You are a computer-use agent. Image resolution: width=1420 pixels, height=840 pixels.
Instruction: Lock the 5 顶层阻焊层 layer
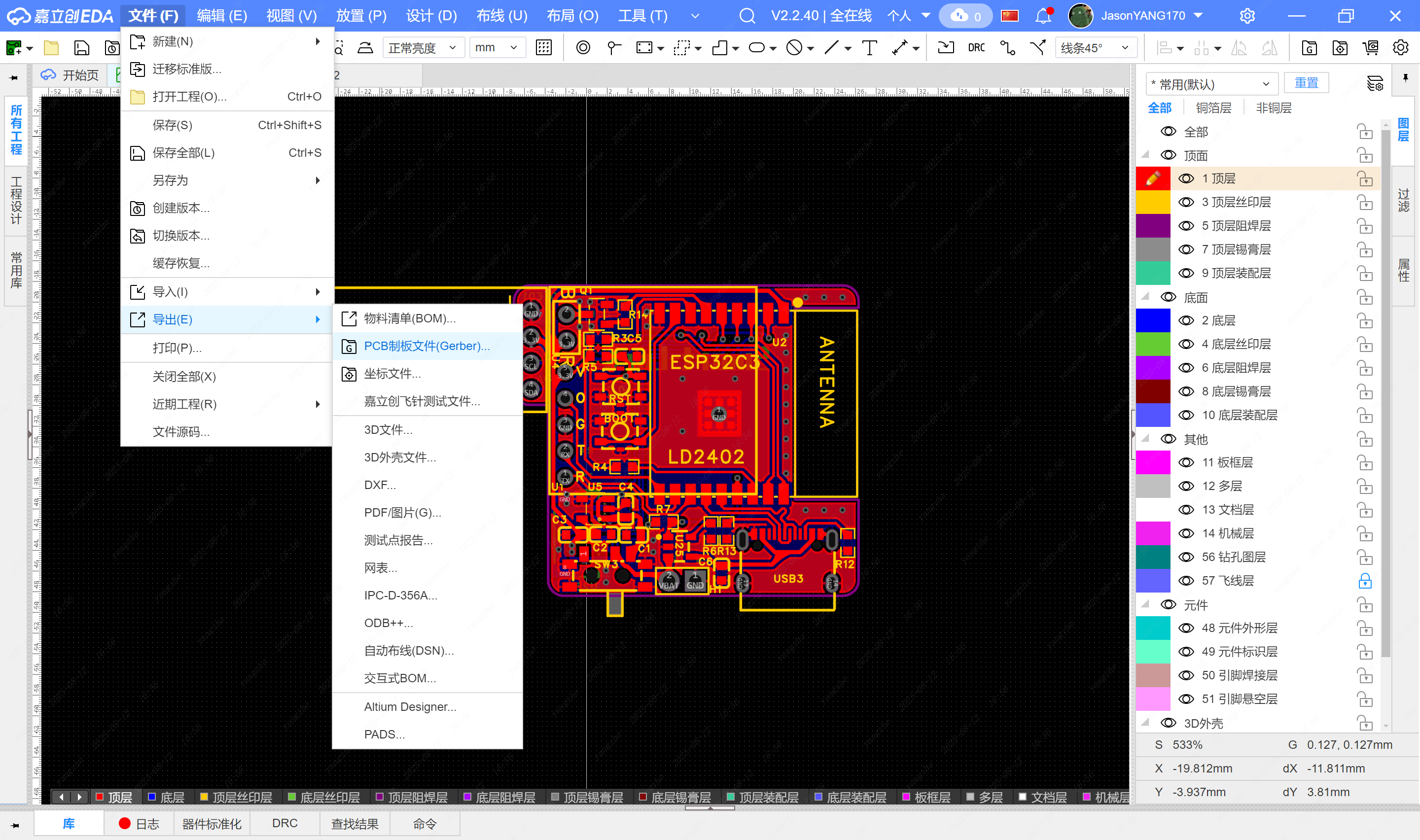[x=1365, y=226]
